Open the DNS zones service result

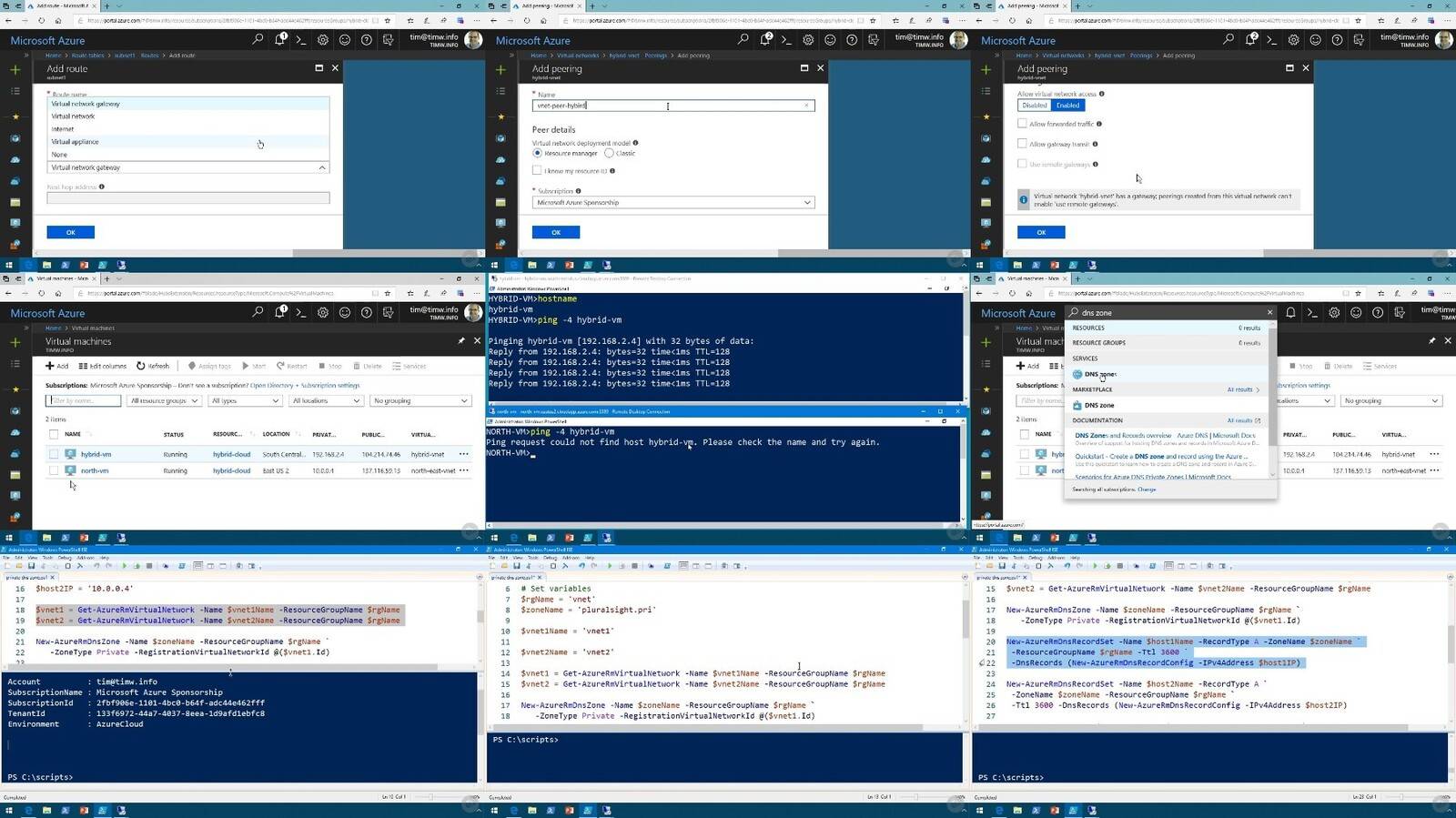click(1099, 374)
